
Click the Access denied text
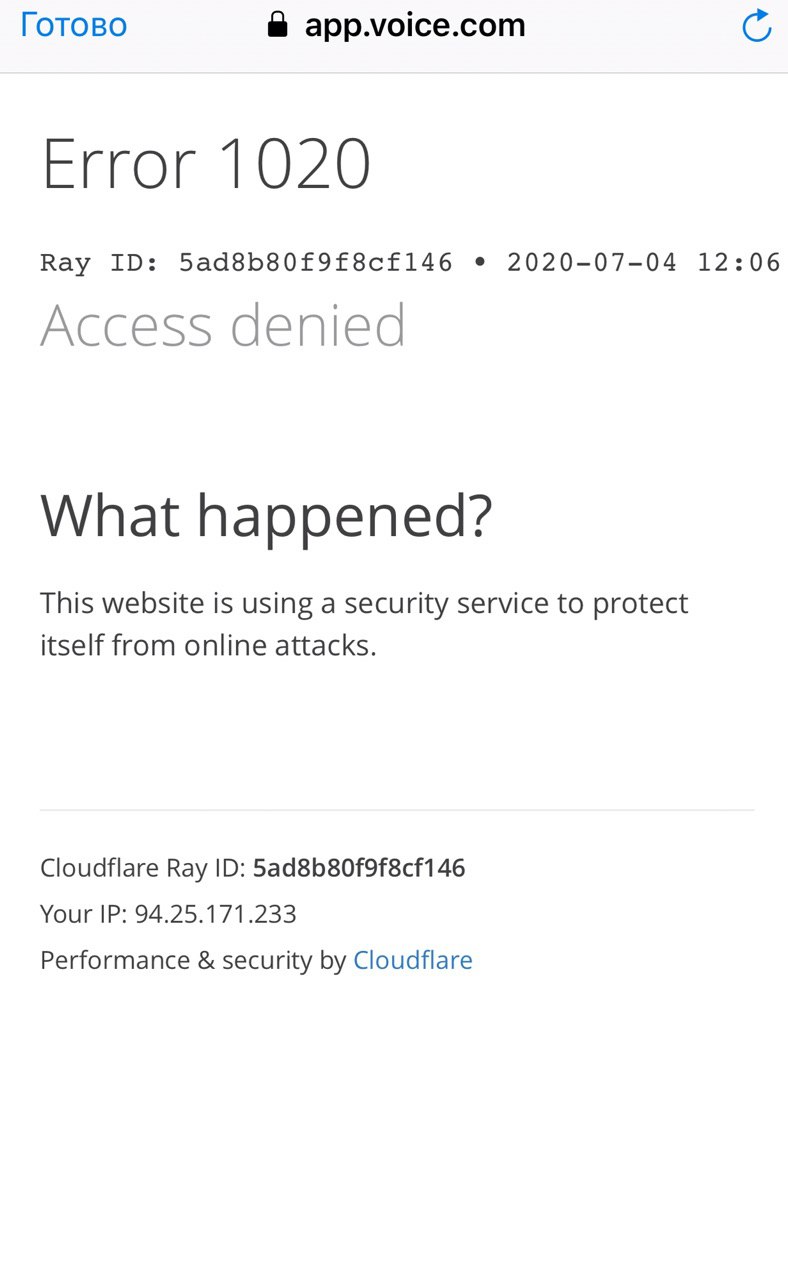[223, 325]
